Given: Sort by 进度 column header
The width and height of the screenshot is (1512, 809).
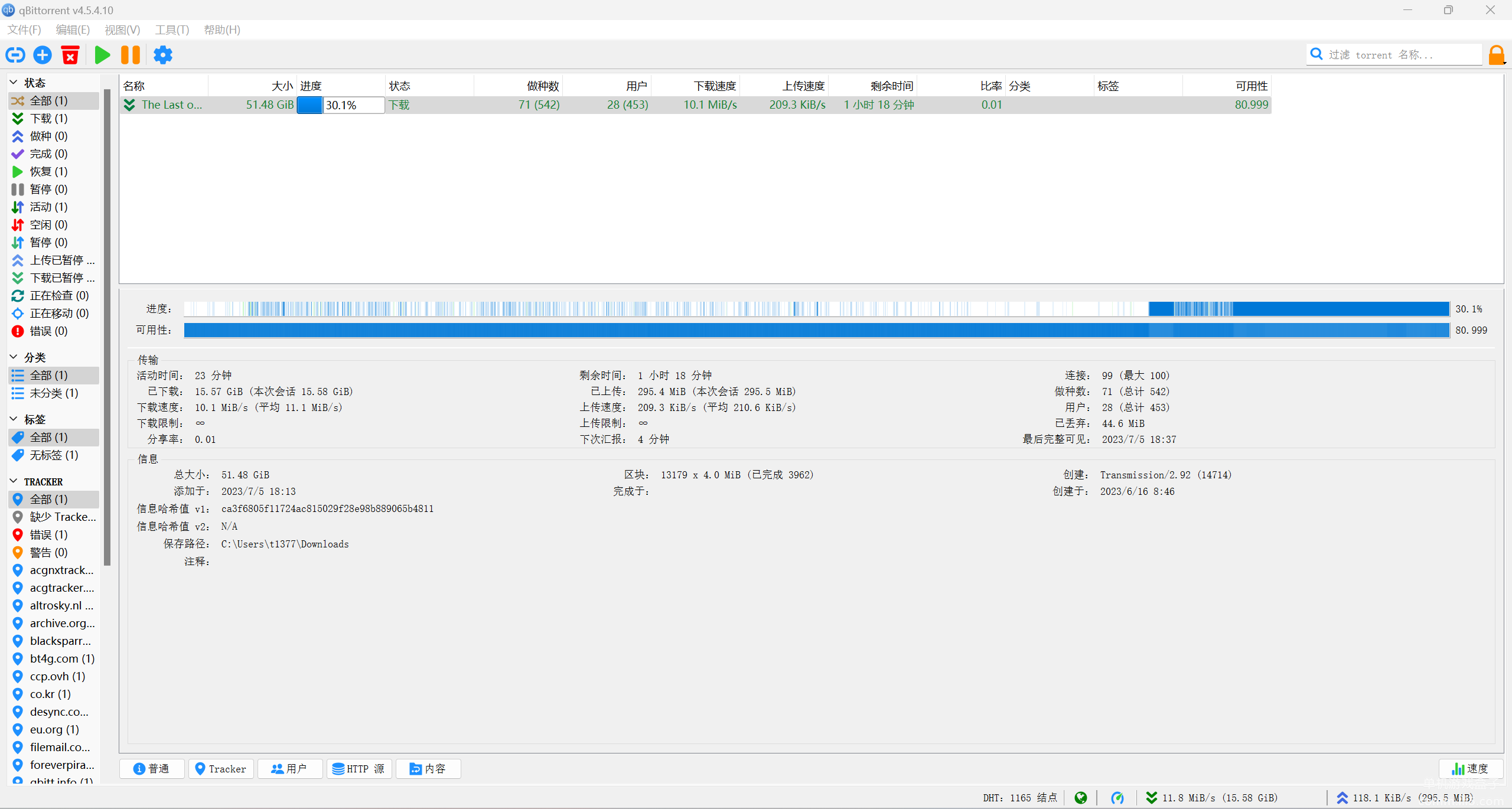Looking at the screenshot, I should click(x=341, y=86).
